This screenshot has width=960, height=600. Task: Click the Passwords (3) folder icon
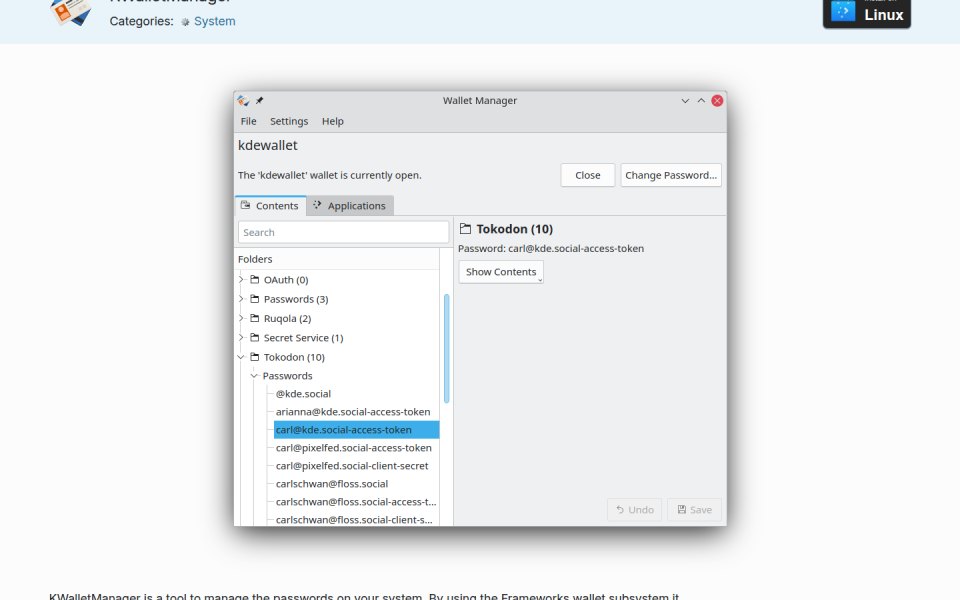(255, 299)
